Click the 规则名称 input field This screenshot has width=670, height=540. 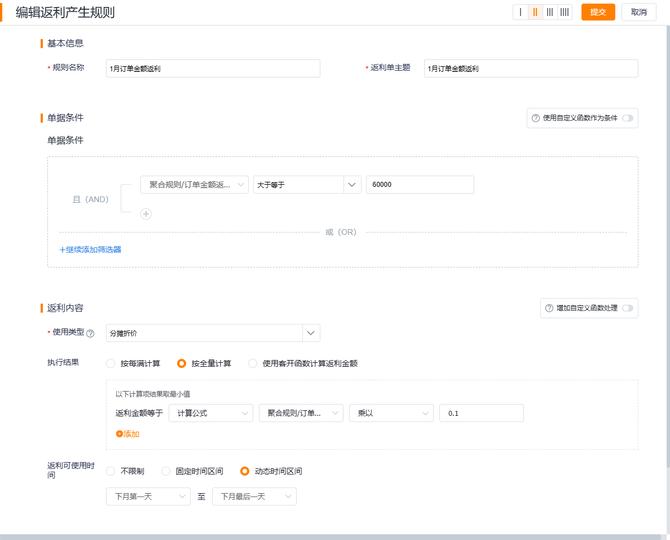pyautogui.click(x=212, y=68)
